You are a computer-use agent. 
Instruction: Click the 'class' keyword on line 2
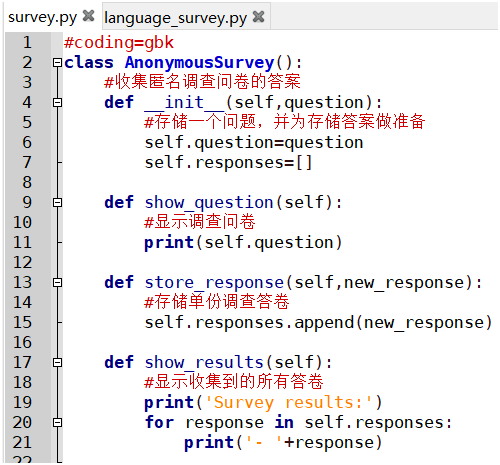coord(89,63)
